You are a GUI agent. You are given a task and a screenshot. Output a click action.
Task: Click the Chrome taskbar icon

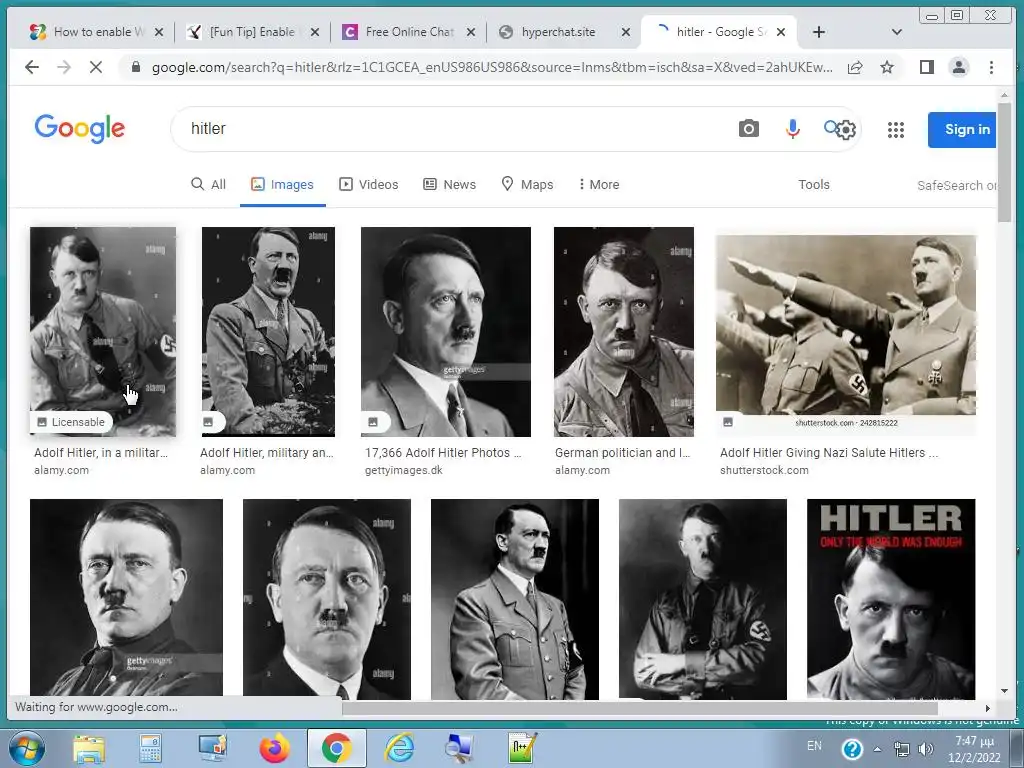click(336, 748)
